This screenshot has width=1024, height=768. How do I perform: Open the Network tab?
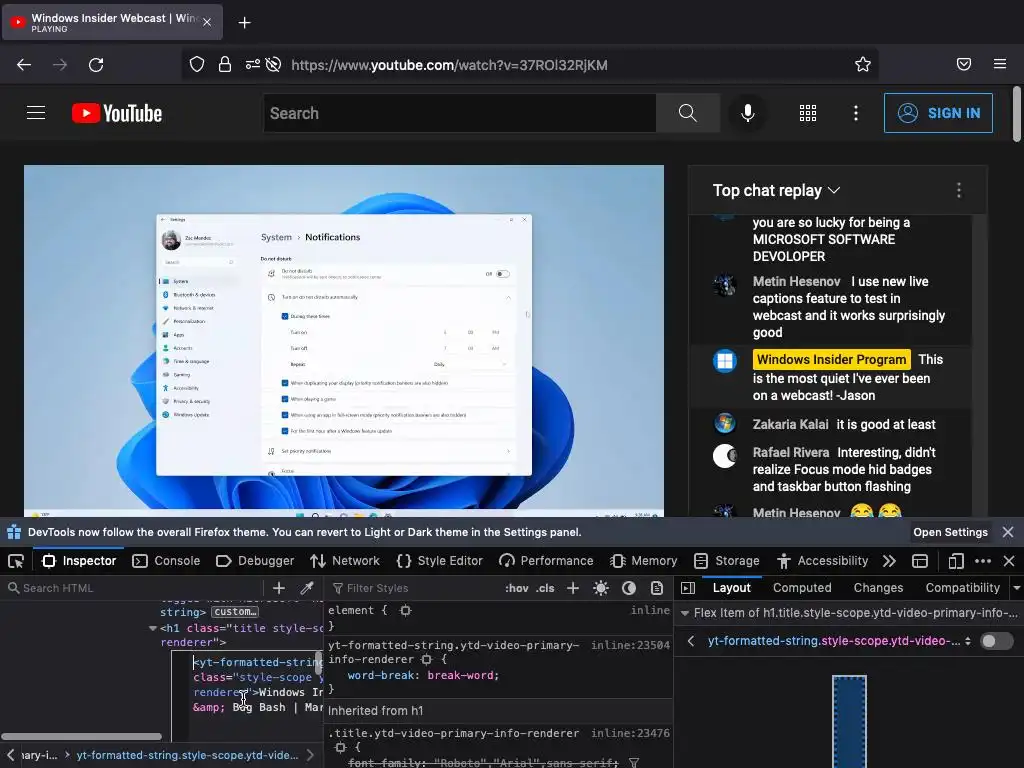coord(345,561)
